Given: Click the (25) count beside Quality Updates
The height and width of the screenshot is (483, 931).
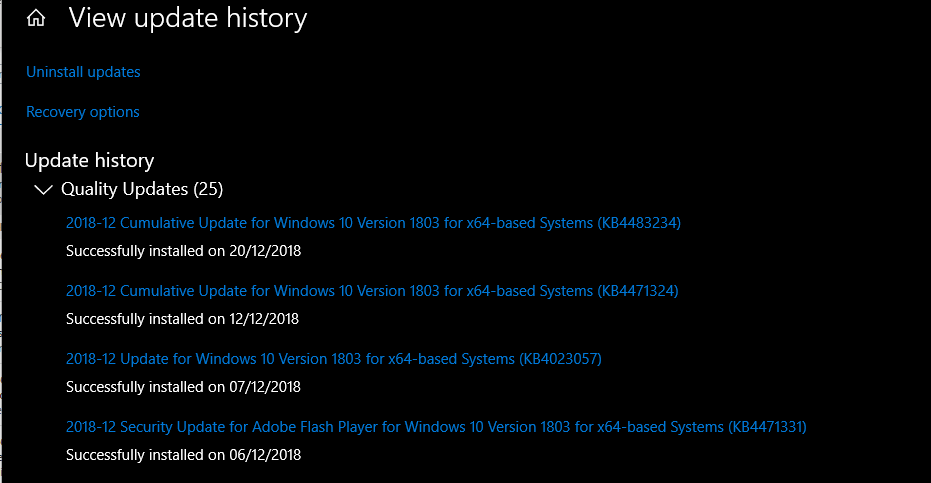Looking at the screenshot, I should [x=208, y=189].
